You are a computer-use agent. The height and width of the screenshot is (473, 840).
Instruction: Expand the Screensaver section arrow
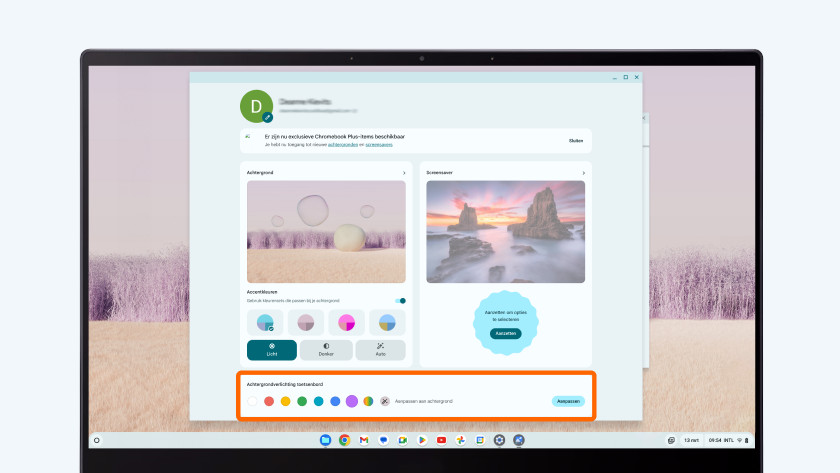coord(583,173)
